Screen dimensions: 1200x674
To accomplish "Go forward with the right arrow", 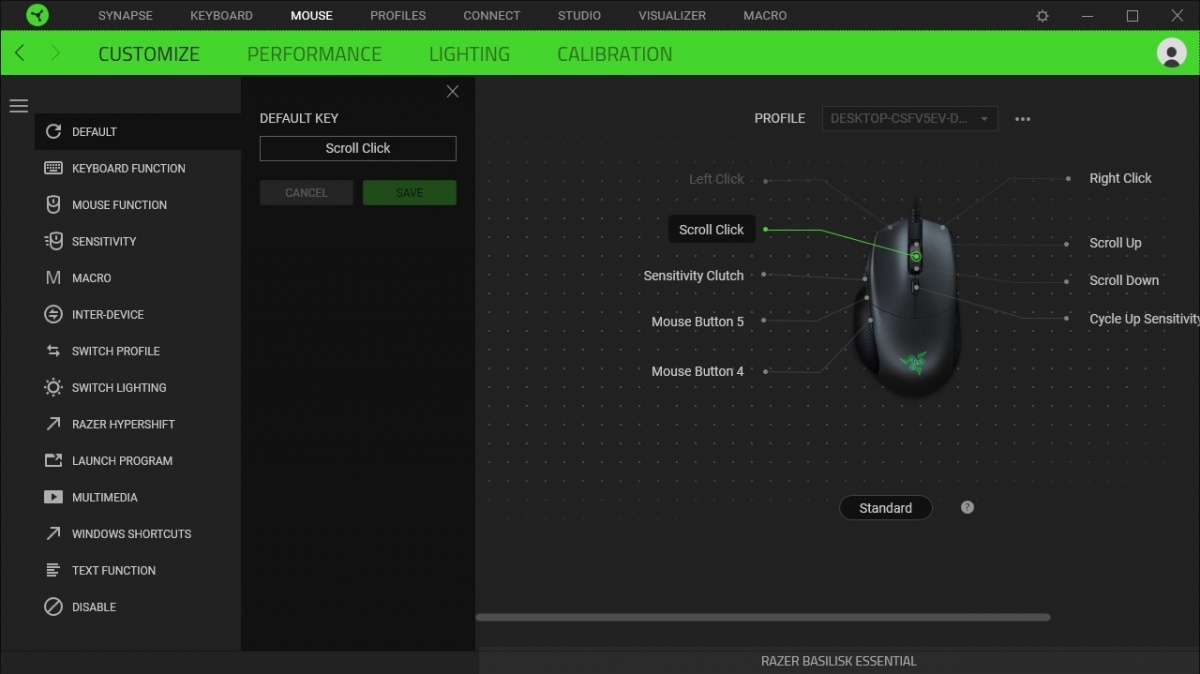I will [55, 53].
